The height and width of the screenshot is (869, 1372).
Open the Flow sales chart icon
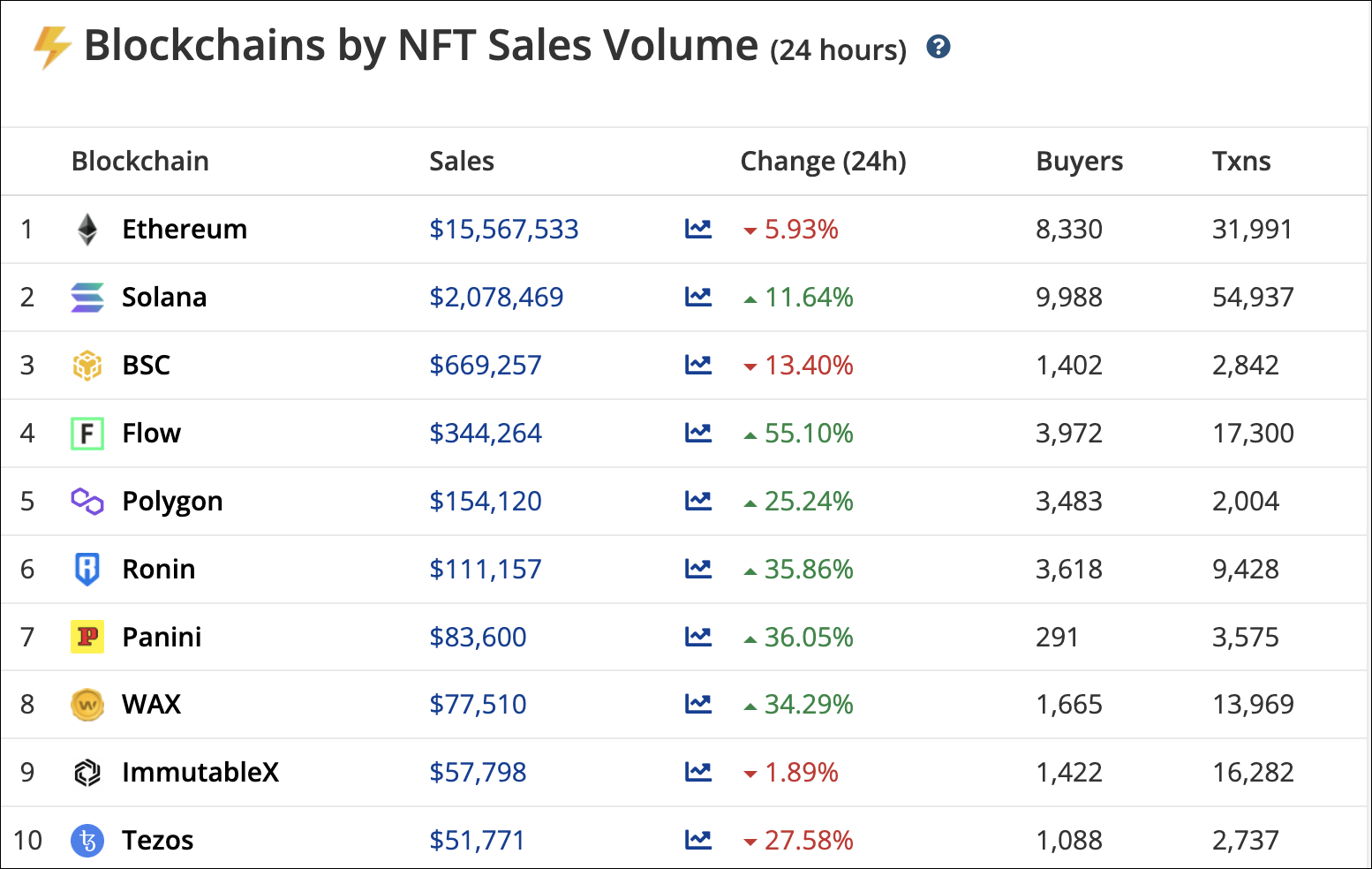(698, 433)
